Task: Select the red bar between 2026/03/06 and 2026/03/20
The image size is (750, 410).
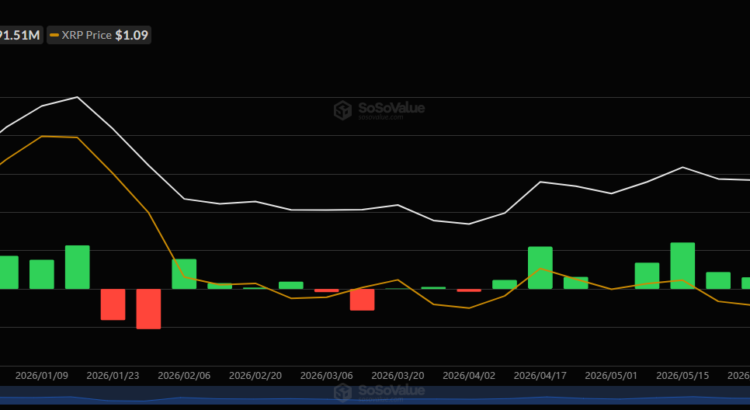Action: click(362, 299)
